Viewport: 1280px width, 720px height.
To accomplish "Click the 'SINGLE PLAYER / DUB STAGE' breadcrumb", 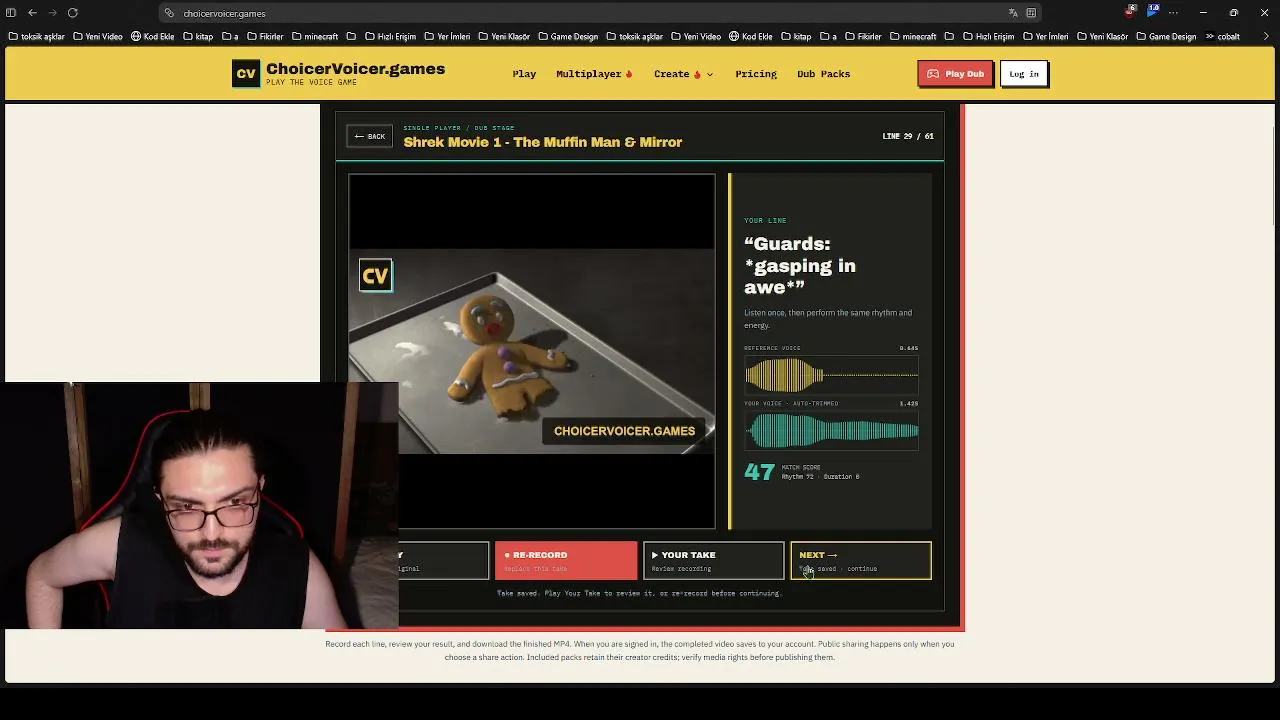I will (x=459, y=128).
